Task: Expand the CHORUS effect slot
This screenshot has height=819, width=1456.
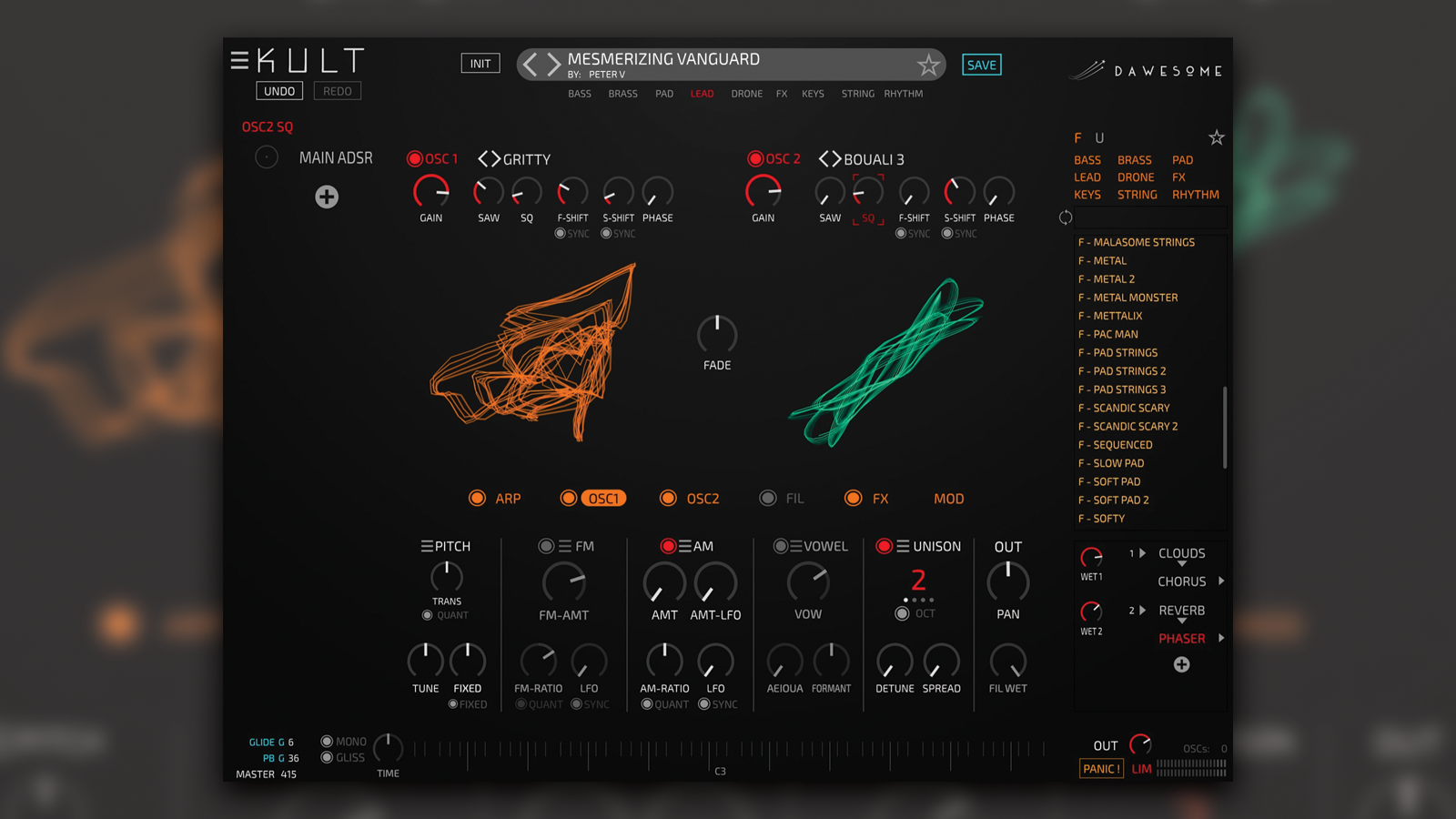Action: pyautogui.click(x=1220, y=581)
